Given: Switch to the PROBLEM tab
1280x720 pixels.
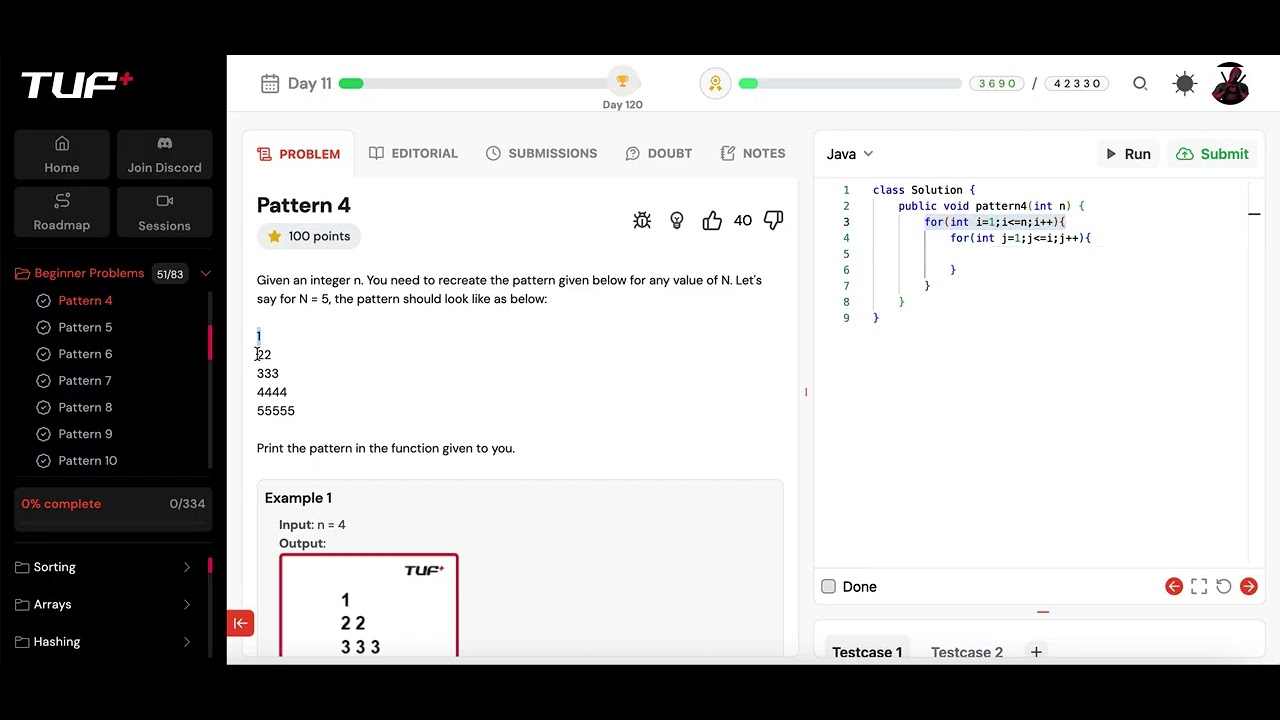Looking at the screenshot, I should (298, 154).
